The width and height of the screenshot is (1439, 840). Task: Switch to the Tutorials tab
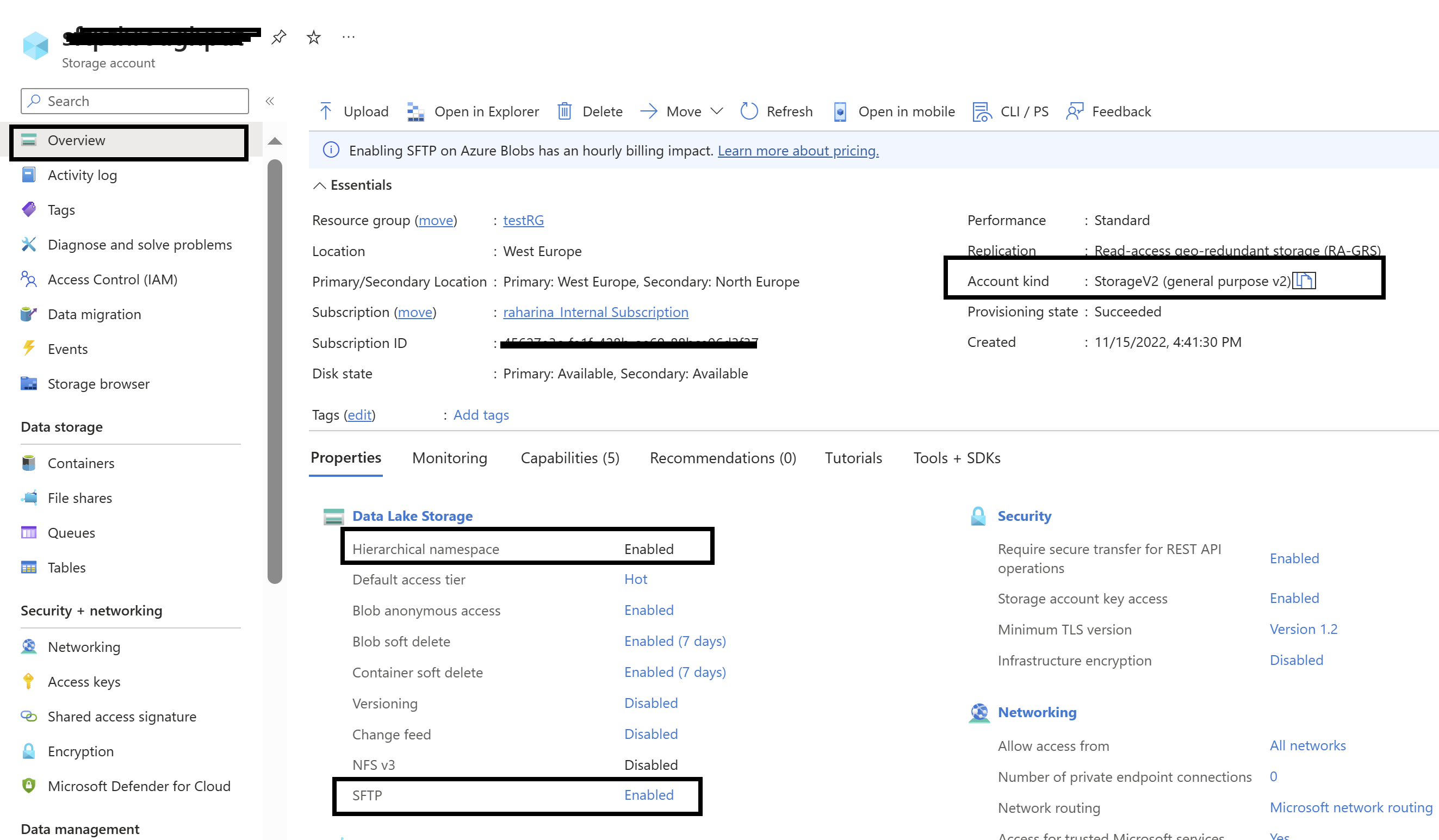click(x=853, y=458)
